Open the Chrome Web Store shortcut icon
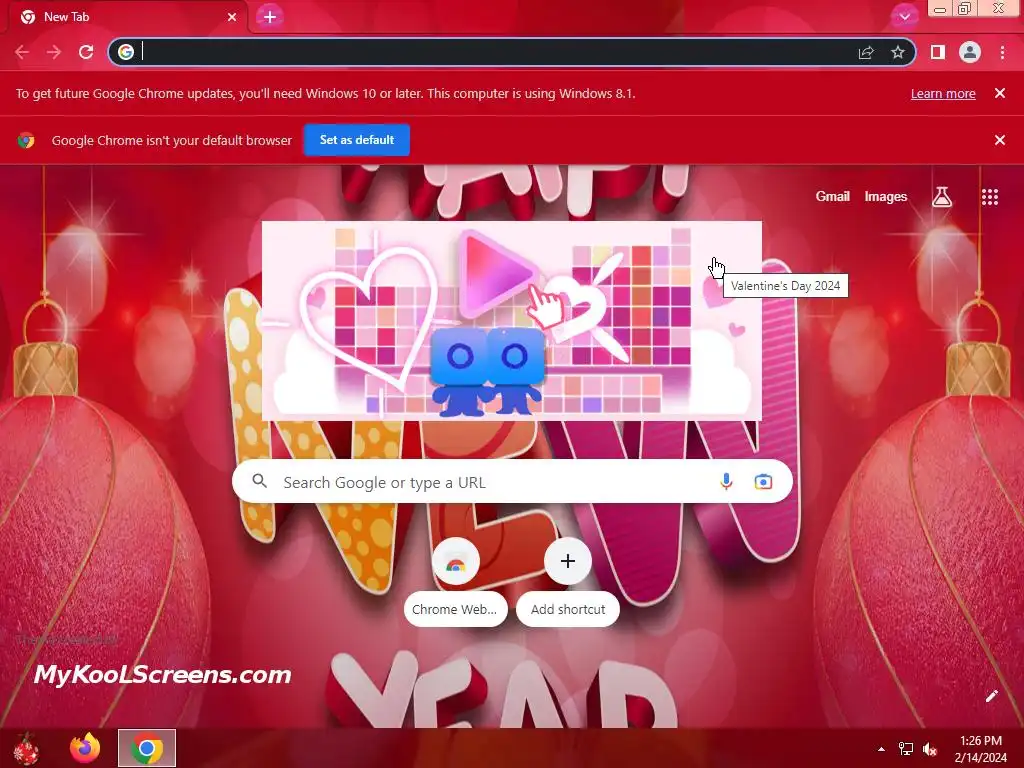This screenshot has height=768, width=1024. [456, 562]
